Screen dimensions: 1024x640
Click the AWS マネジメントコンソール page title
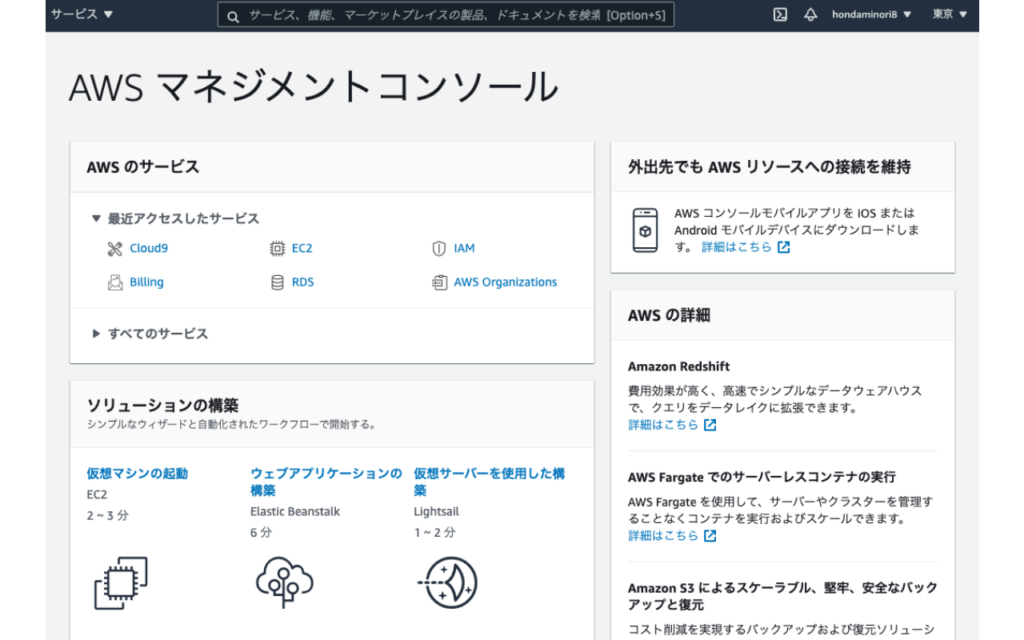pyautogui.click(x=313, y=87)
